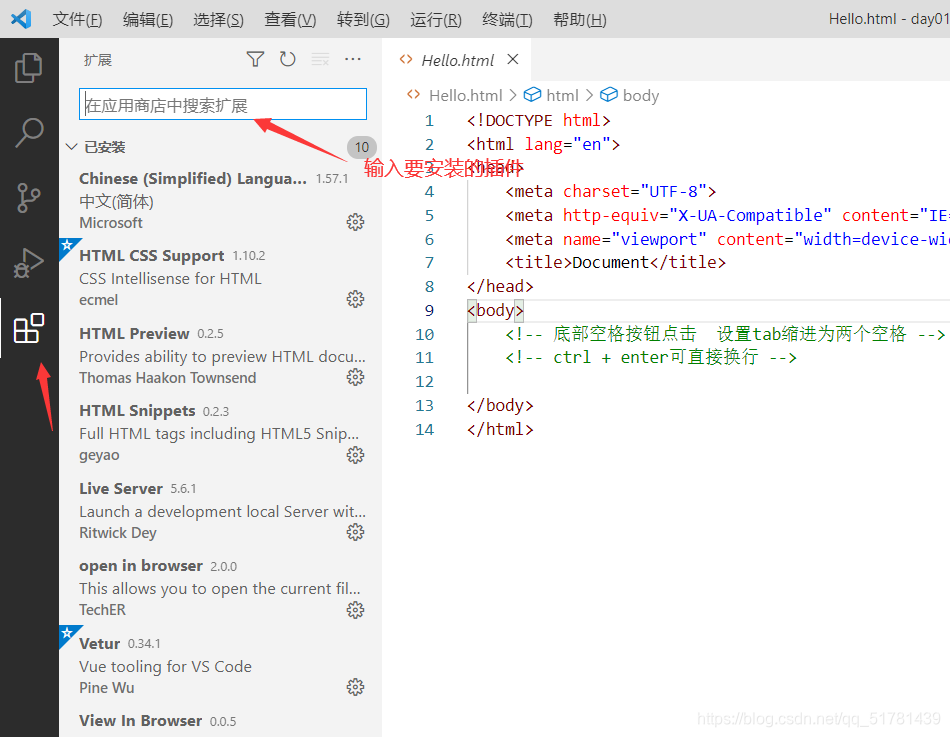The width and height of the screenshot is (950, 737).
Task: Place cursor on <!DOCTYPE html> line
Action: coord(538,121)
